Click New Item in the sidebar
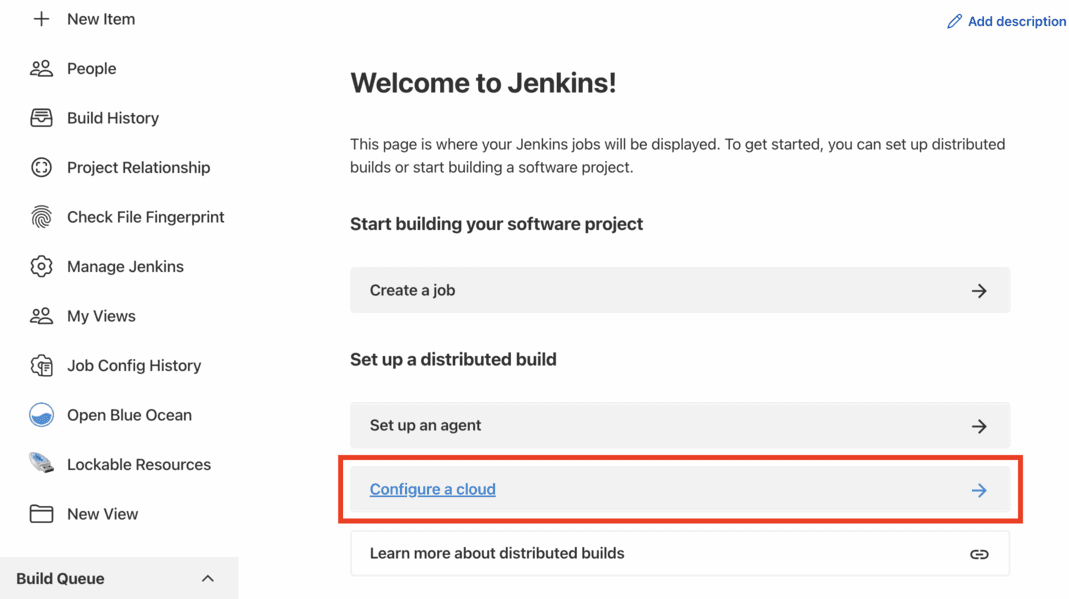Viewport: 1069px width, 599px height. (101, 18)
